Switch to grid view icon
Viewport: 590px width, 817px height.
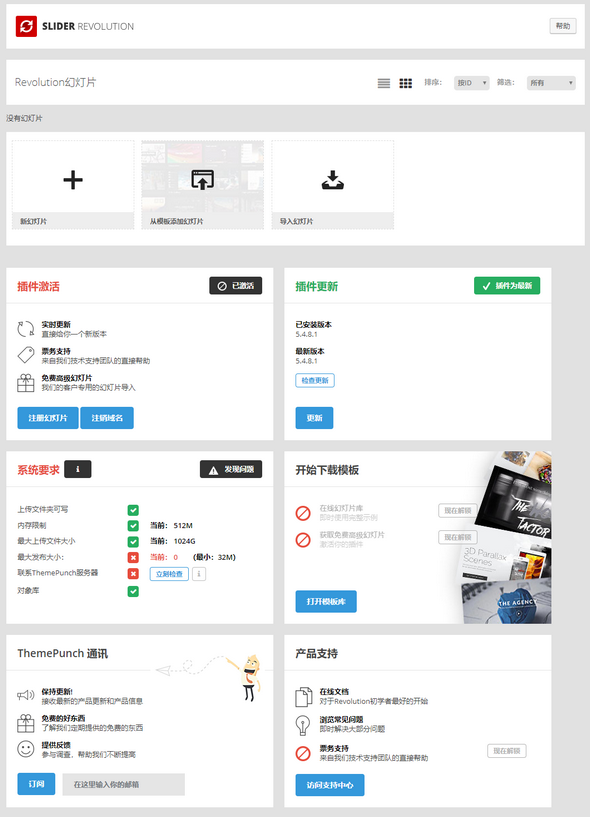tap(405, 83)
